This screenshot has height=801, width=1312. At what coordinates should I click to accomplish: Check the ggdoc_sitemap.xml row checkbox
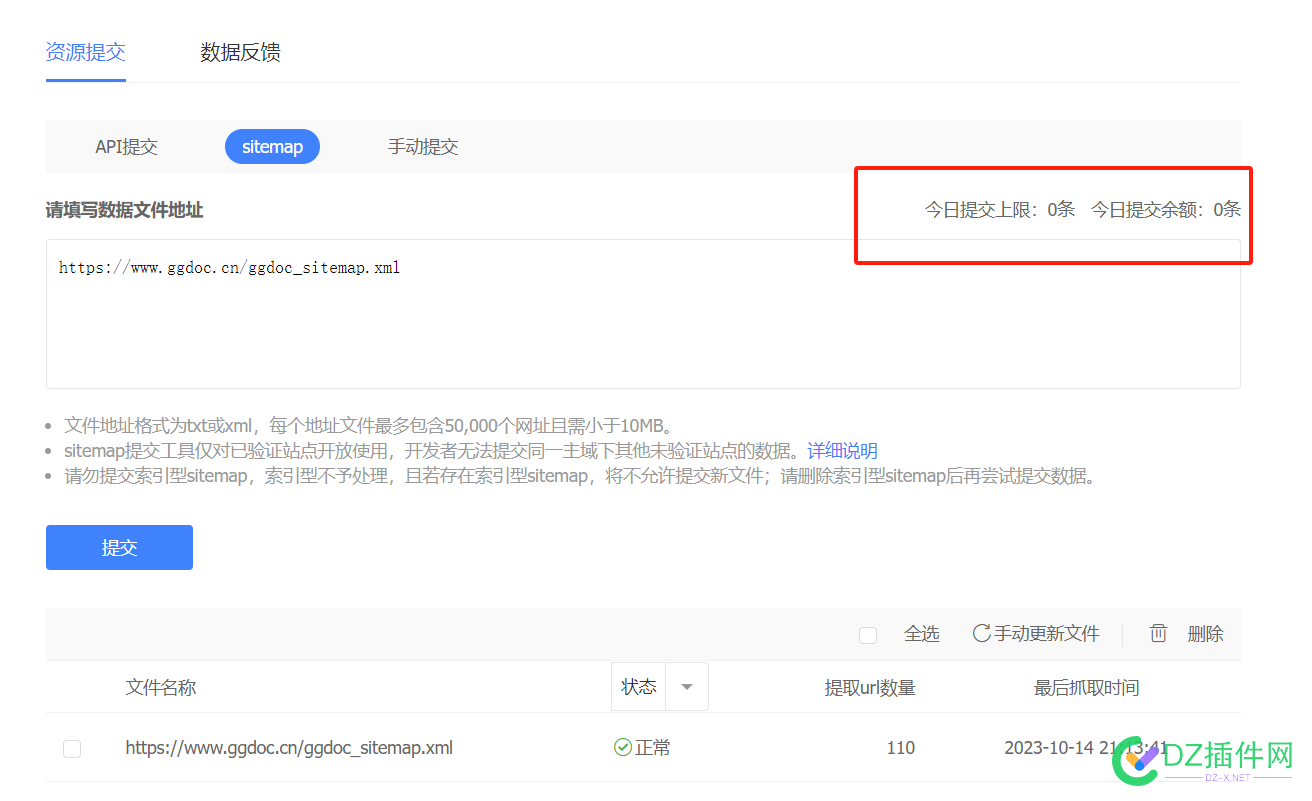[x=72, y=748]
